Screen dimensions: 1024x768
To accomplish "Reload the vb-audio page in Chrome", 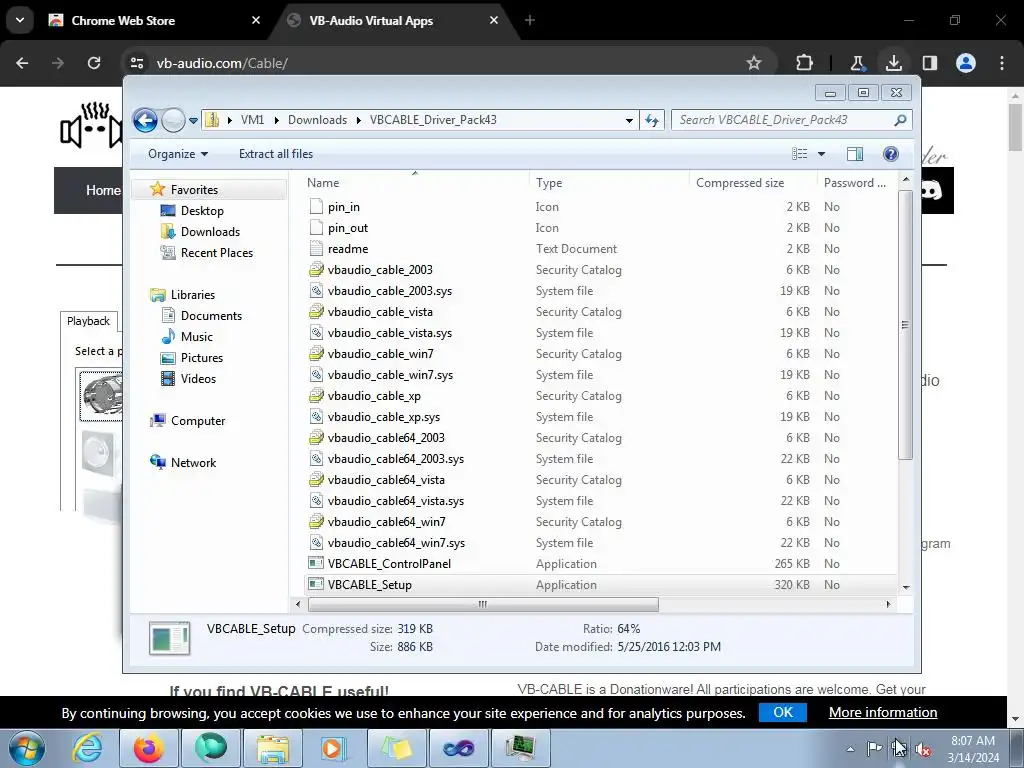I will coord(94,63).
